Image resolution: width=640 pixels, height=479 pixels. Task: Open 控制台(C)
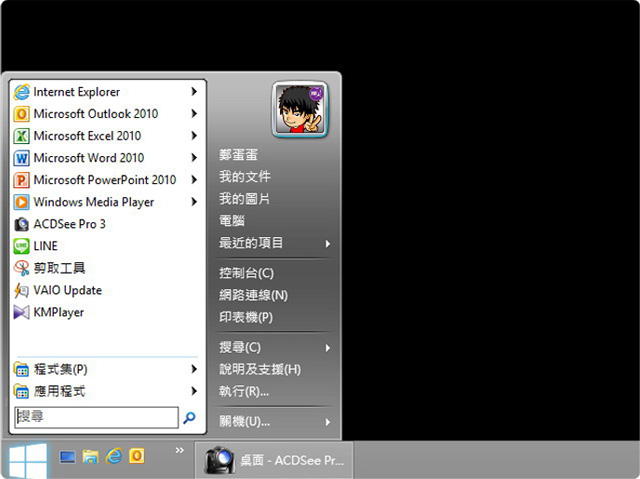(x=246, y=273)
